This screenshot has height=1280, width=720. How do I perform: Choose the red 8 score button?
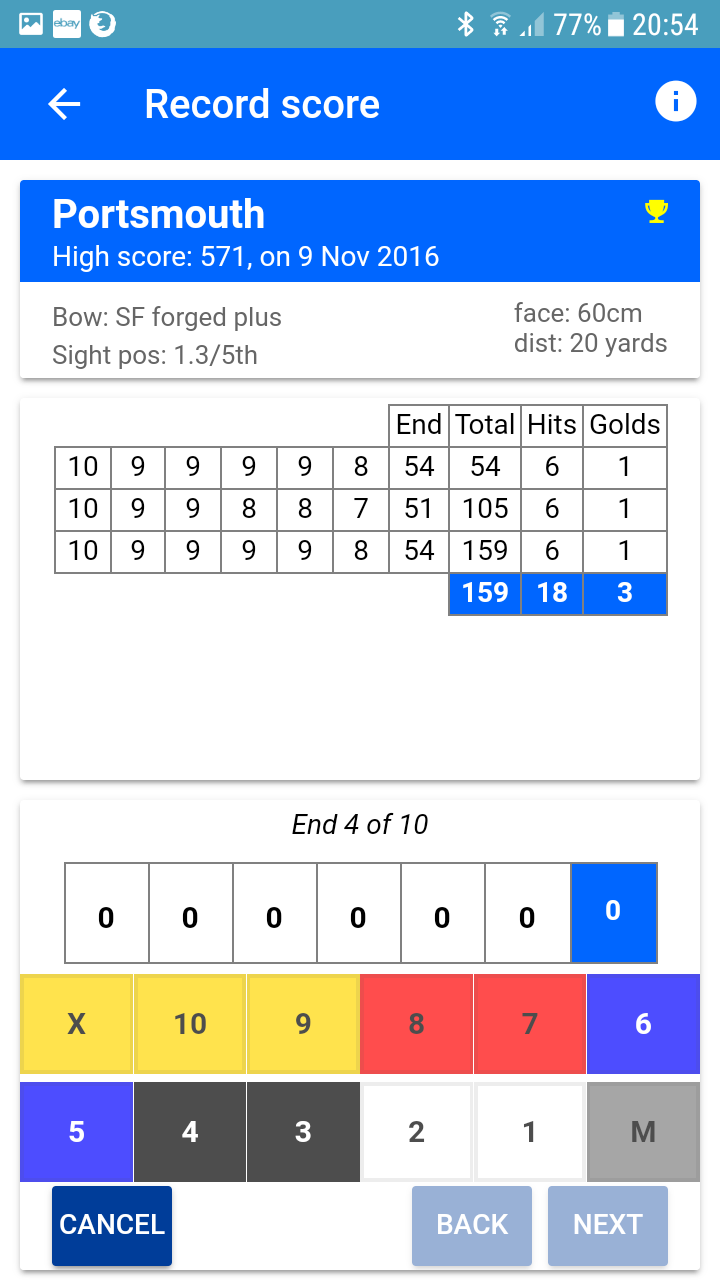point(416,1024)
